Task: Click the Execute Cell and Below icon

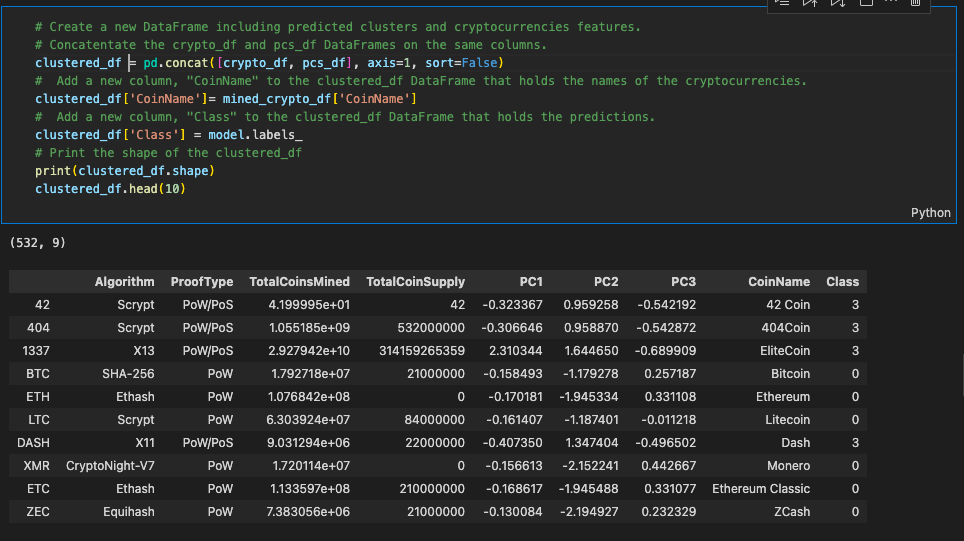Action: [838, 2]
